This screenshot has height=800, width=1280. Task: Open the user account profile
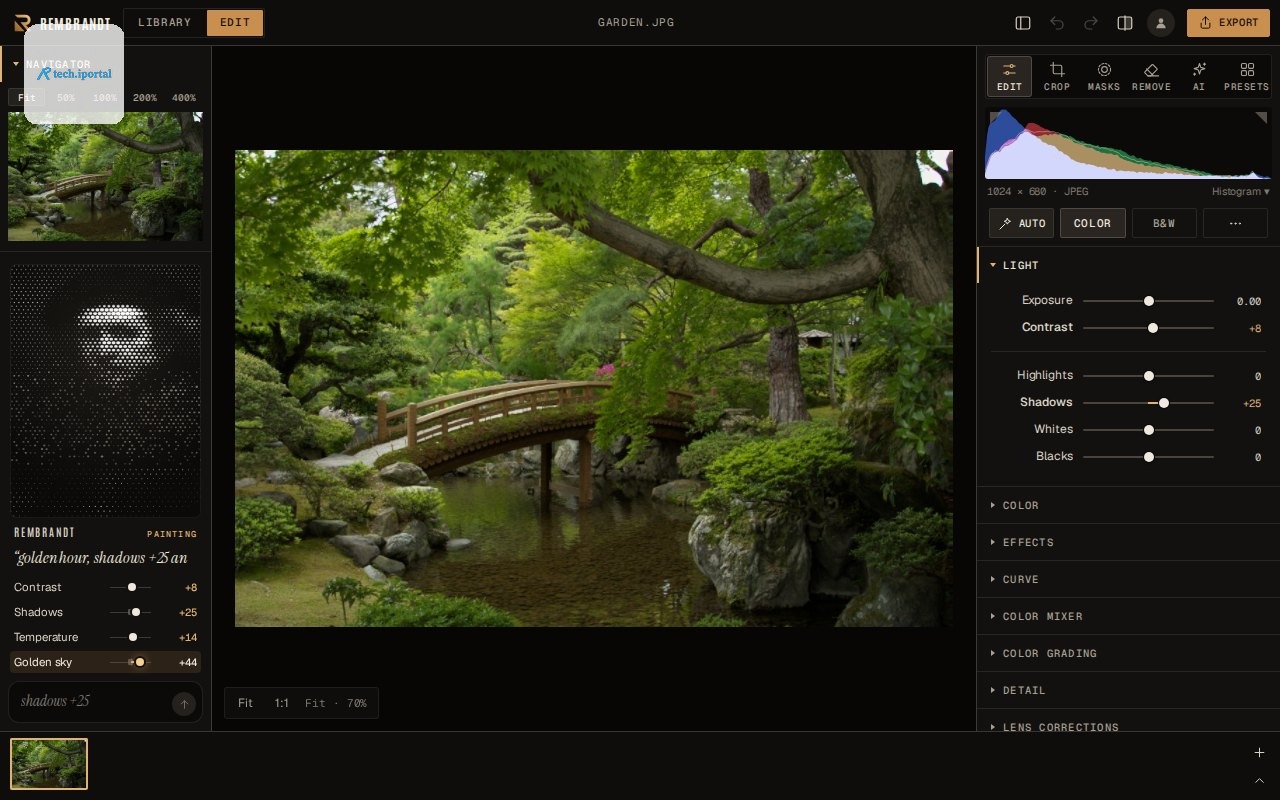click(x=1161, y=23)
